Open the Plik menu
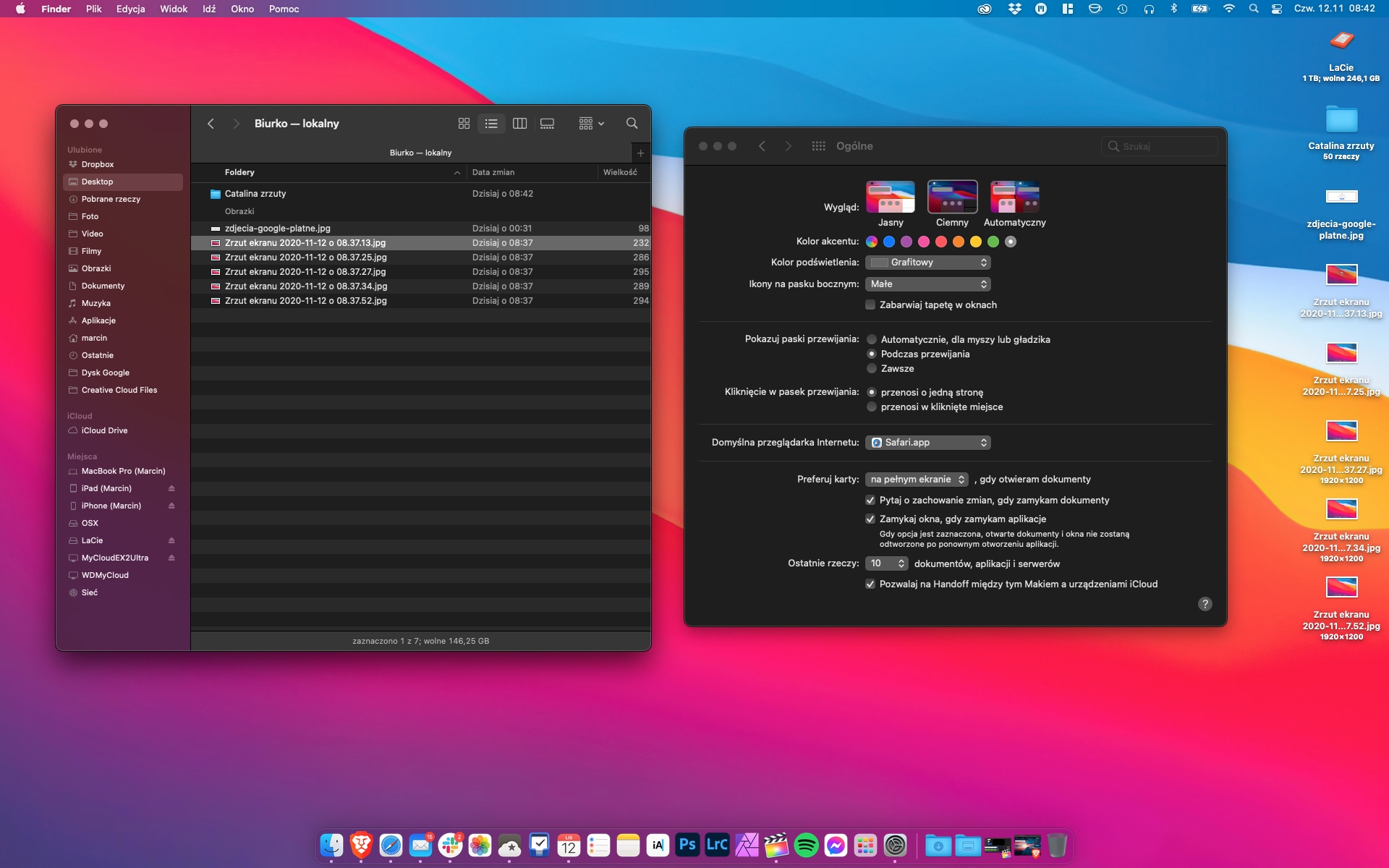The height and width of the screenshot is (868, 1389). 93,9
